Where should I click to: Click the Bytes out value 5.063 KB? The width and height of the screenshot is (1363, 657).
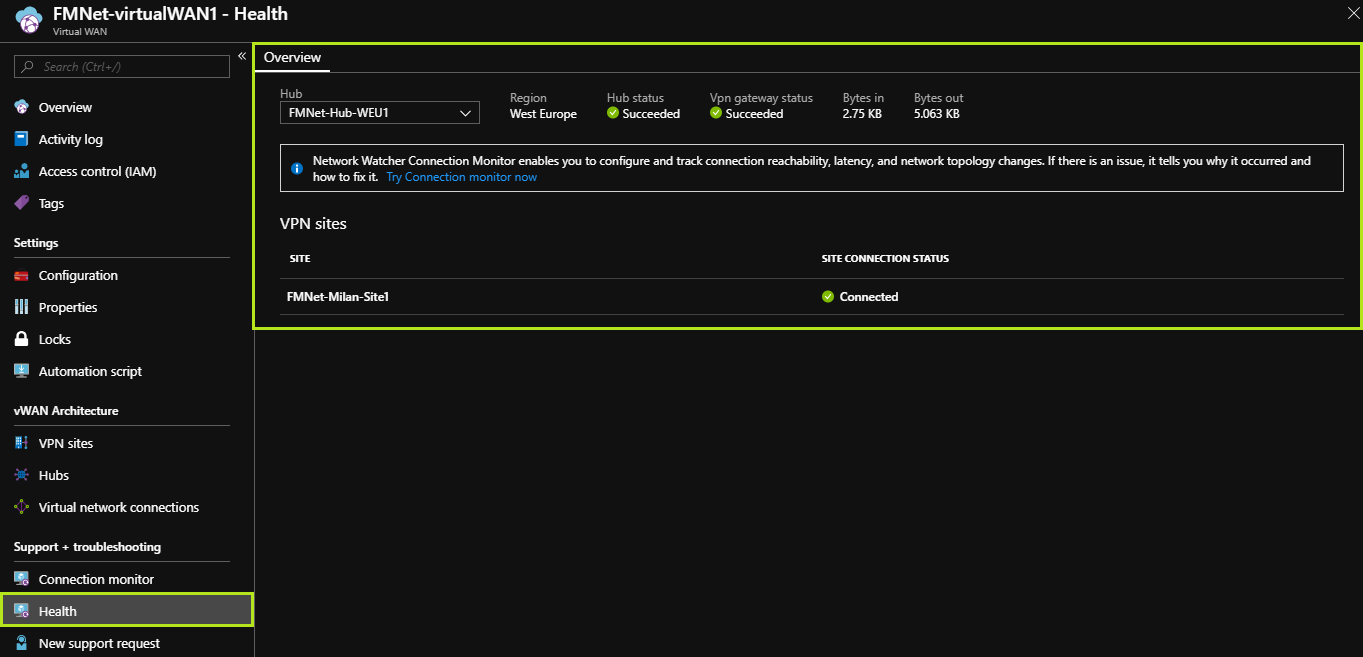pos(937,114)
